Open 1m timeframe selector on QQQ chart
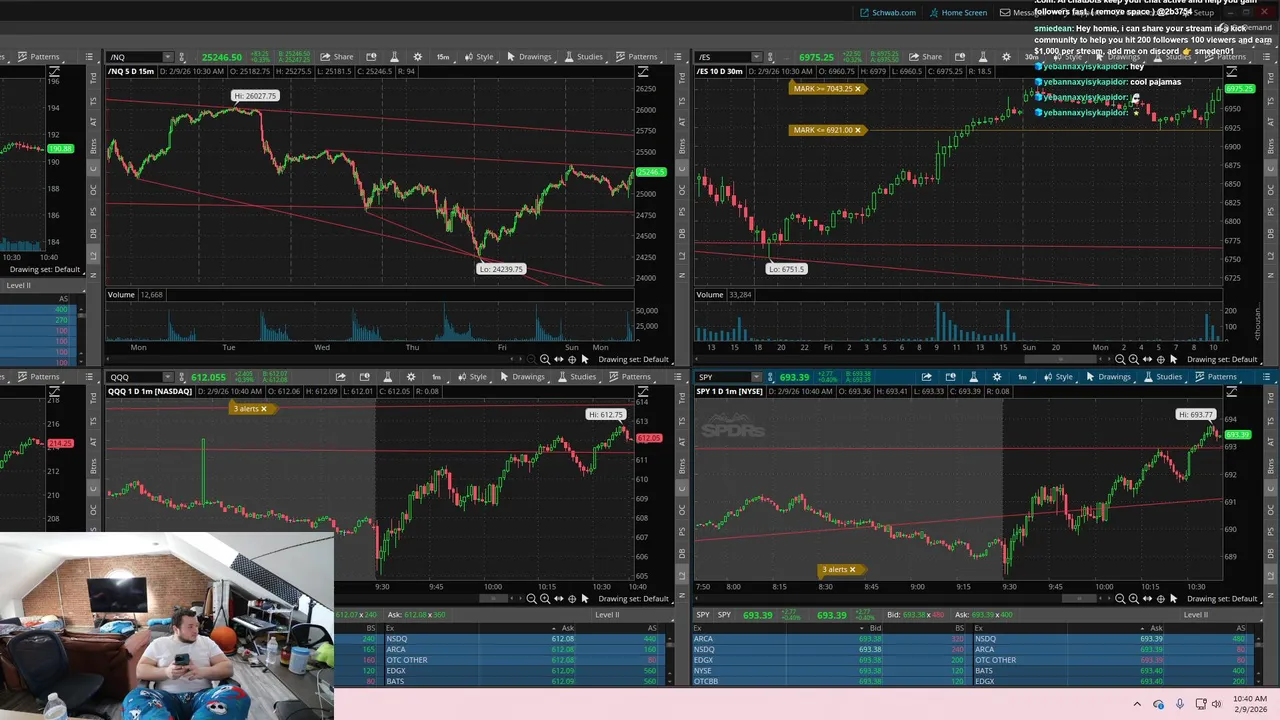Image resolution: width=1280 pixels, height=720 pixels. click(x=437, y=377)
